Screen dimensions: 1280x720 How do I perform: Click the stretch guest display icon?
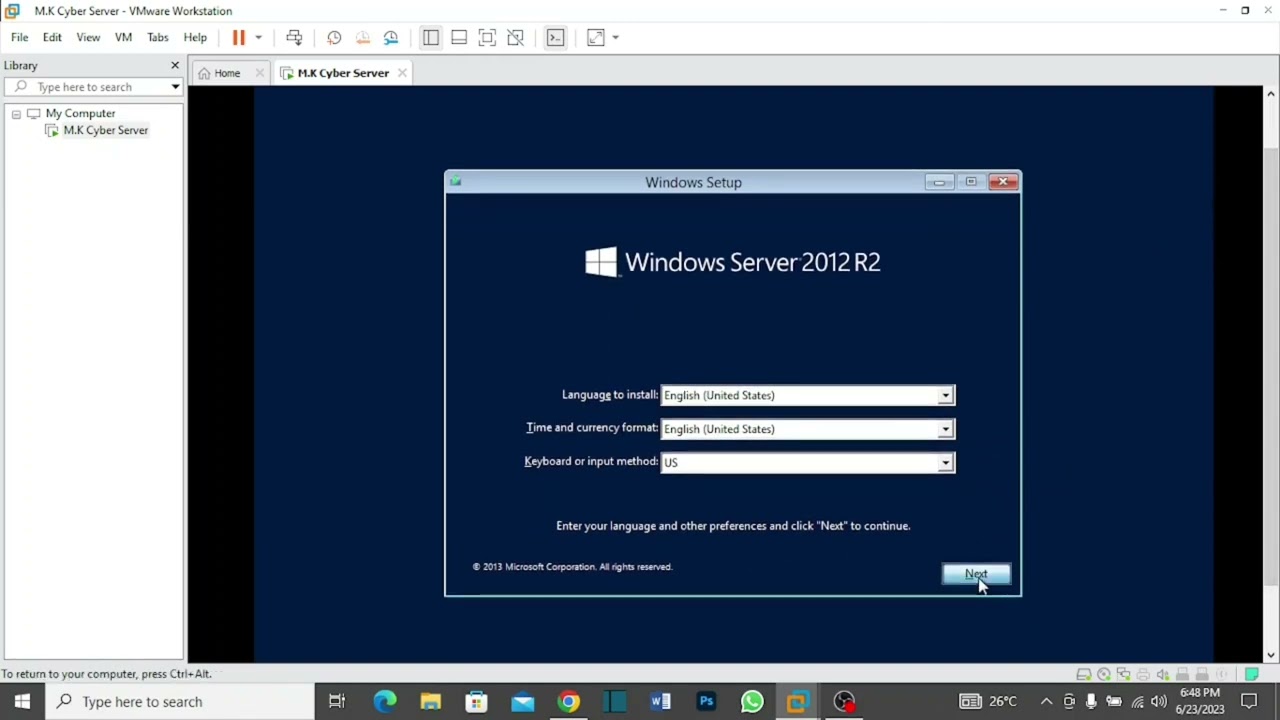click(x=596, y=37)
